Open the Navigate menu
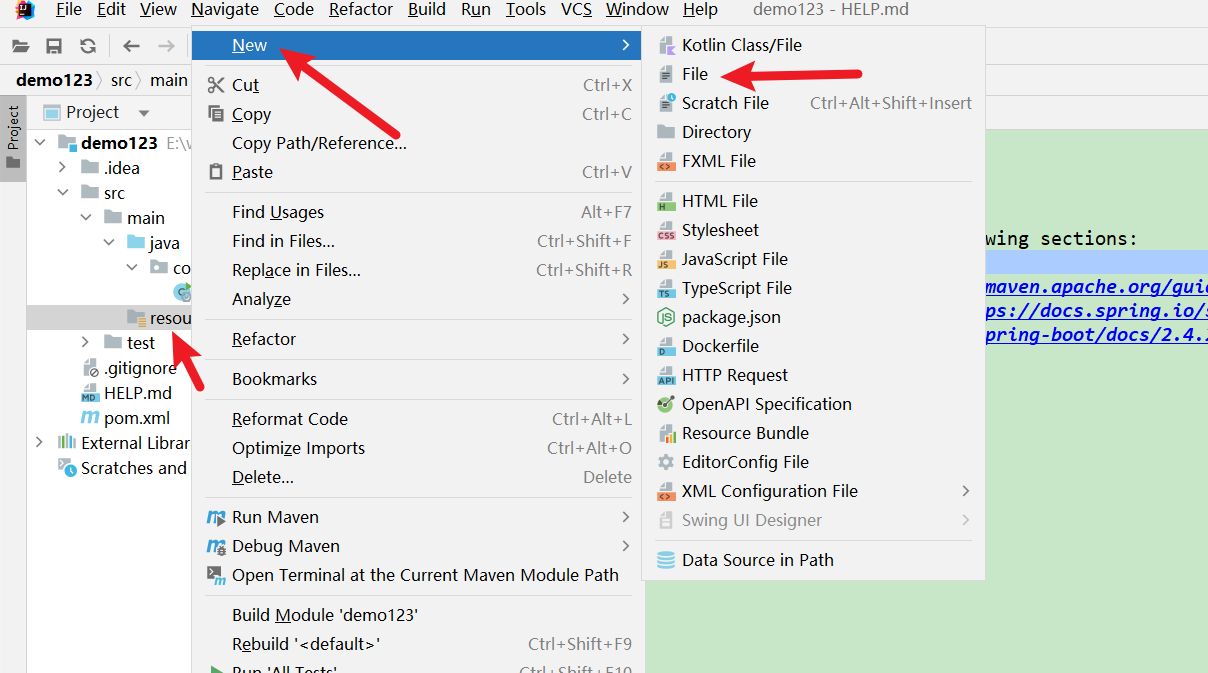 pos(225,10)
